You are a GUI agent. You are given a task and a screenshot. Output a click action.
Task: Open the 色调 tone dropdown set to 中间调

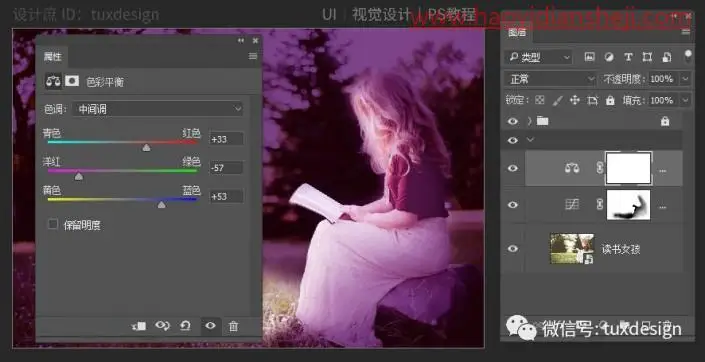pos(158,109)
